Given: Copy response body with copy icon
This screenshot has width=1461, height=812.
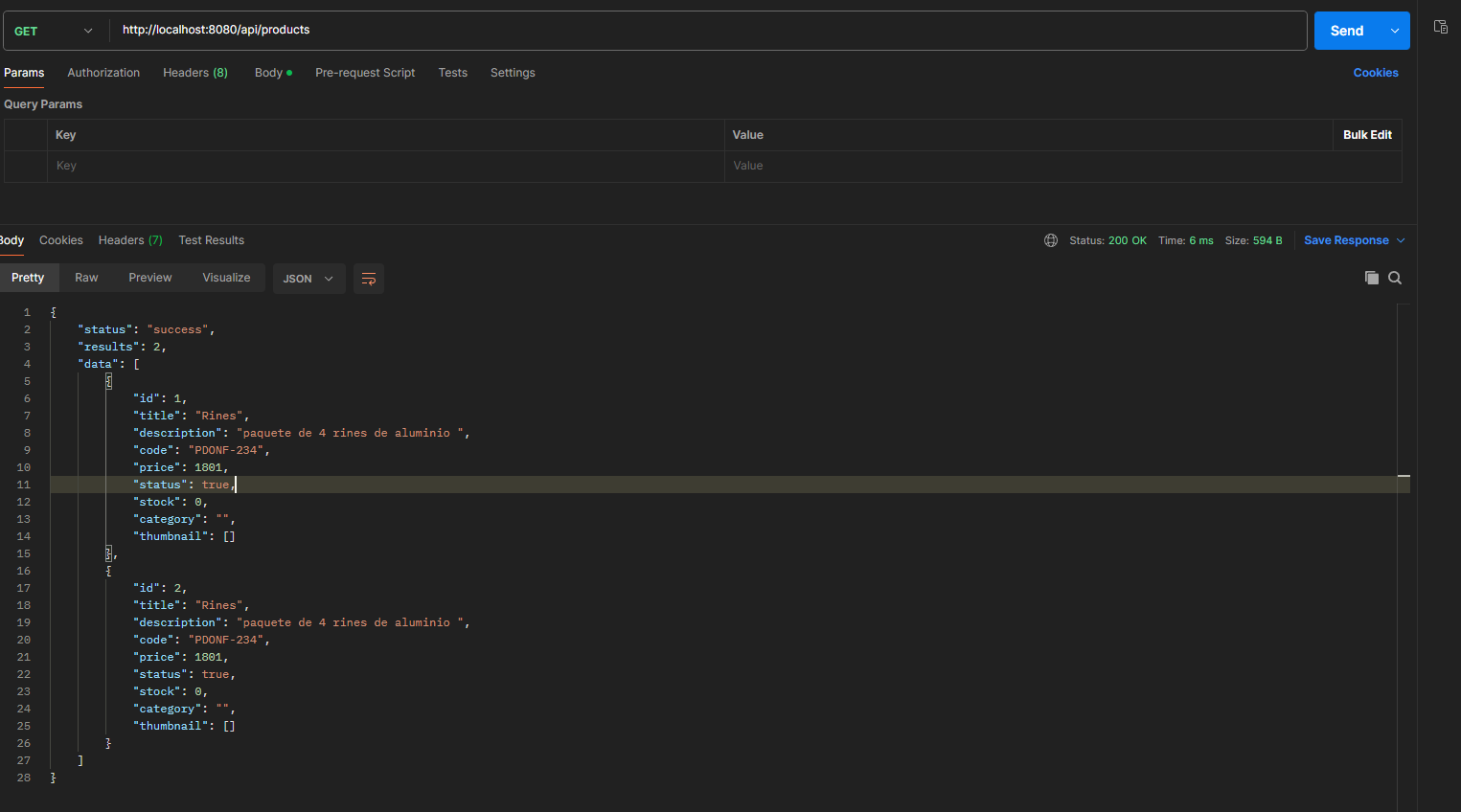Looking at the screenshot, I should [1371, 278].
